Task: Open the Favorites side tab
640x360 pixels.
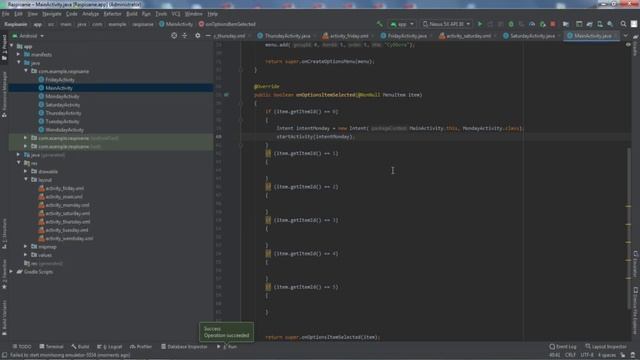Action: [4, 275]
